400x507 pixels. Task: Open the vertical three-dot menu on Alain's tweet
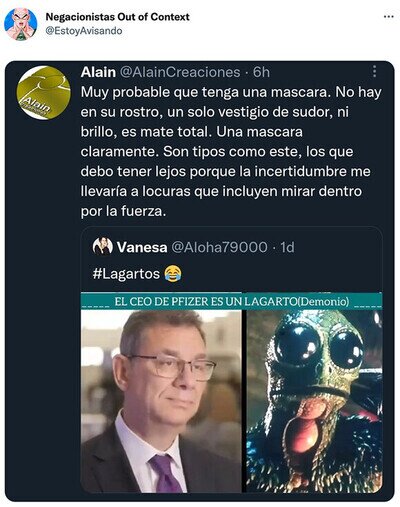click(375, 71)
